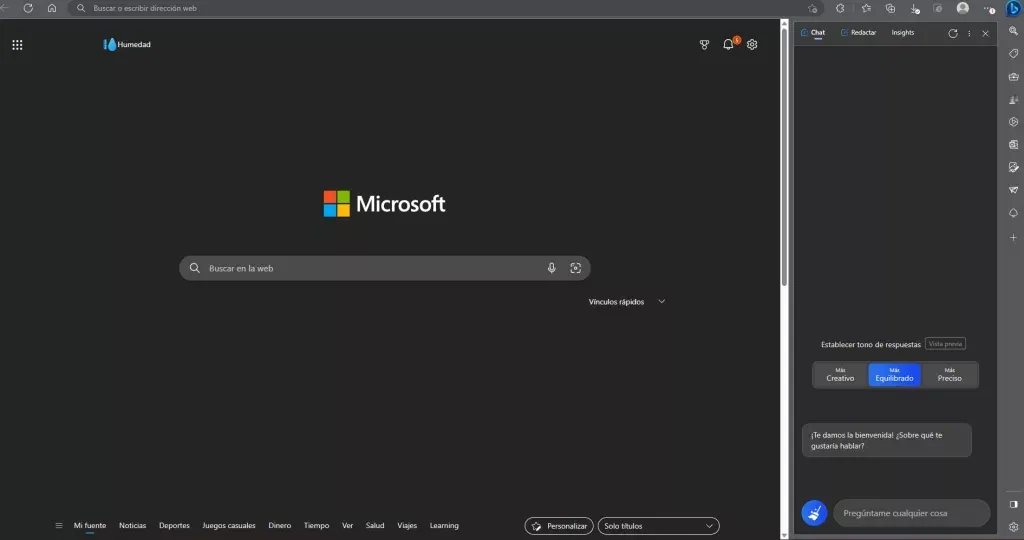Open the rewards trophy icon
Image resolution: width=1024 pixels, height=540 pixels.
coord(704,44)
